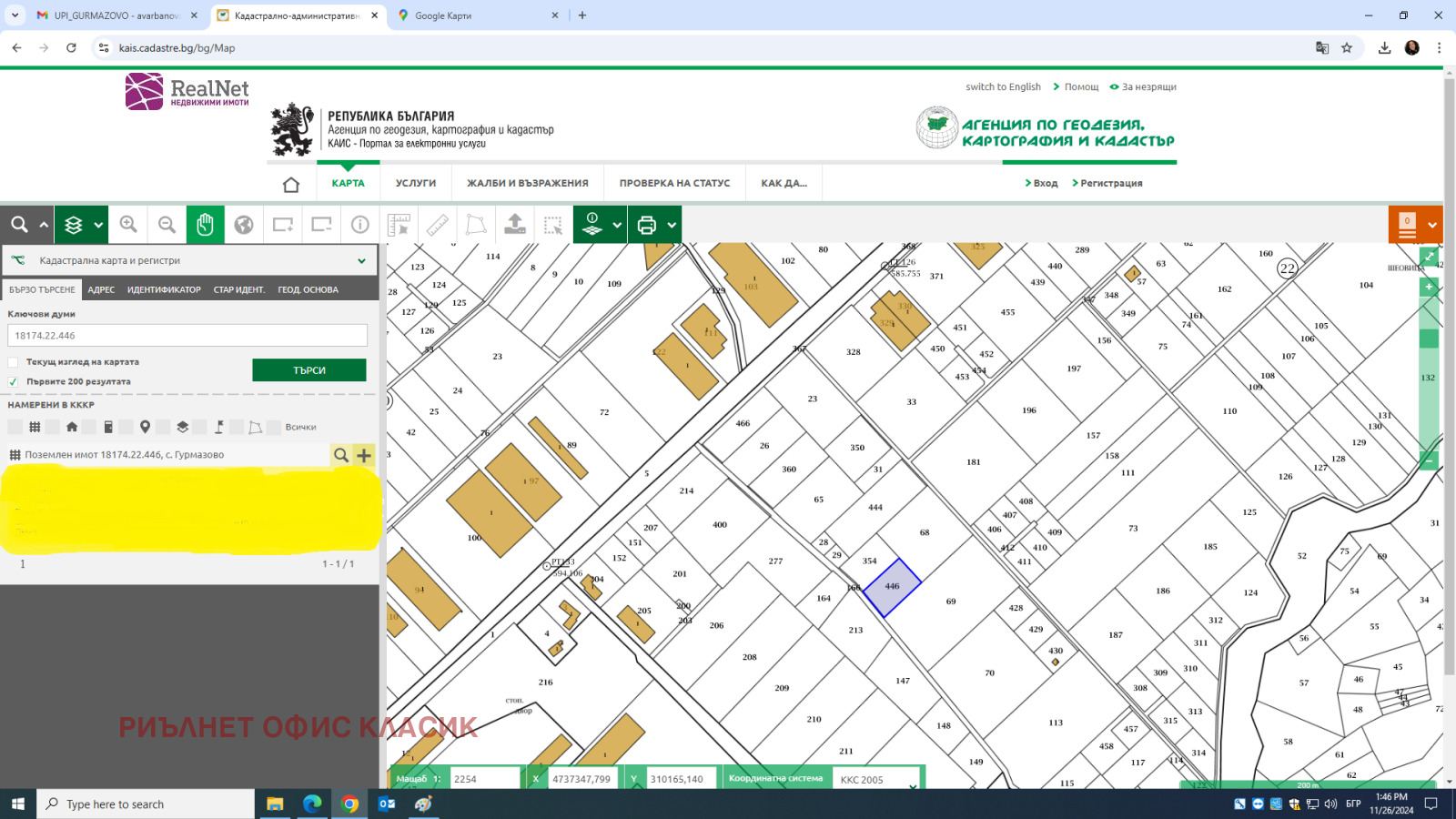Toggle the 'Всички' filter checkbox
The height and width of the screenshot is (819, 1456).
tap(274, 427)
